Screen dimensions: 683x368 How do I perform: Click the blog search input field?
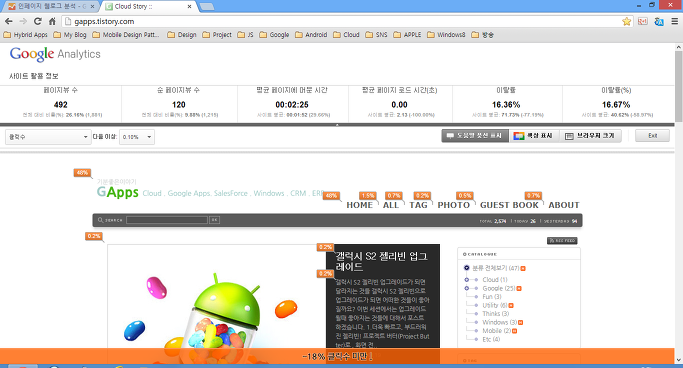tap(167, 220)
